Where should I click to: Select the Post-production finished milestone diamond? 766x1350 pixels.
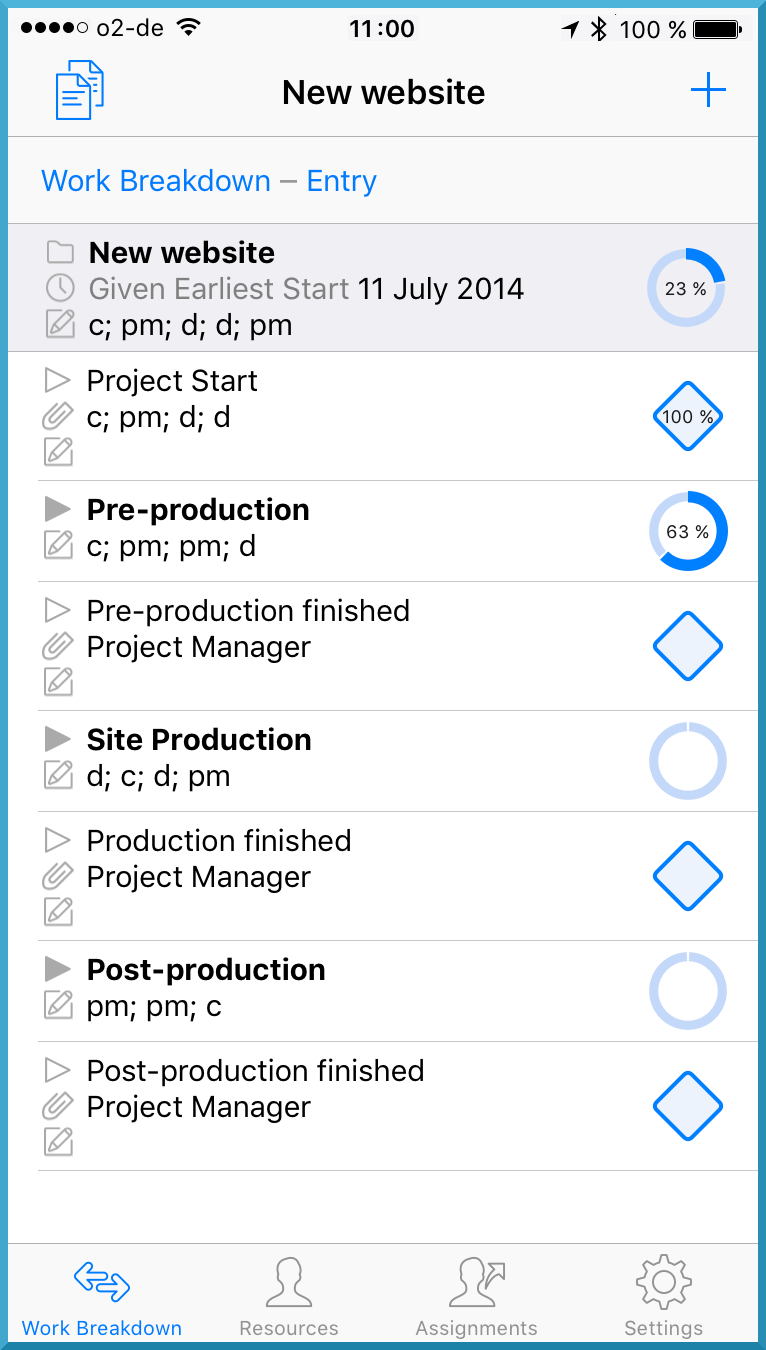coord(688,1106)
